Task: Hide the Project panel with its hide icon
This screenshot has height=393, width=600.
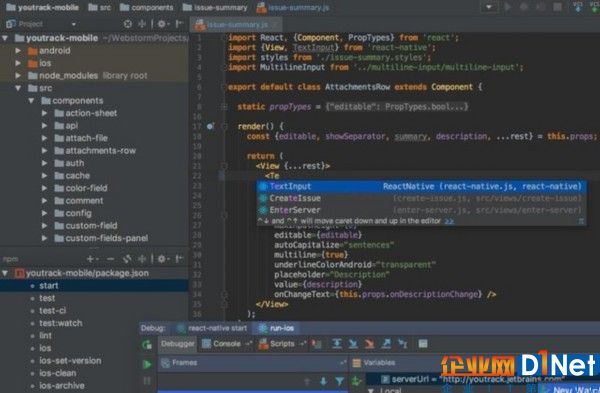Action: click(x=179, y=24)
